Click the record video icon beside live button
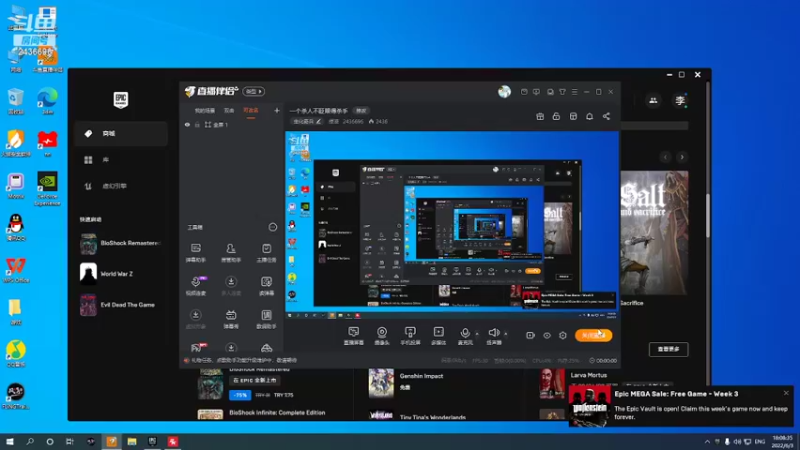Image resolution: width=800 pixels, height=450 pixels. [x=530, y=336]
